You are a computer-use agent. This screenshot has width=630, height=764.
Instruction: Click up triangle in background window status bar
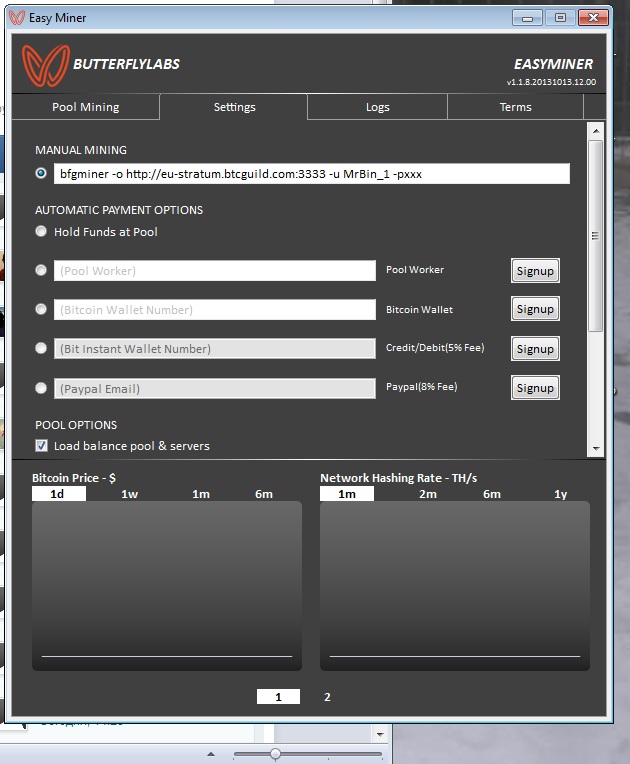211,754
